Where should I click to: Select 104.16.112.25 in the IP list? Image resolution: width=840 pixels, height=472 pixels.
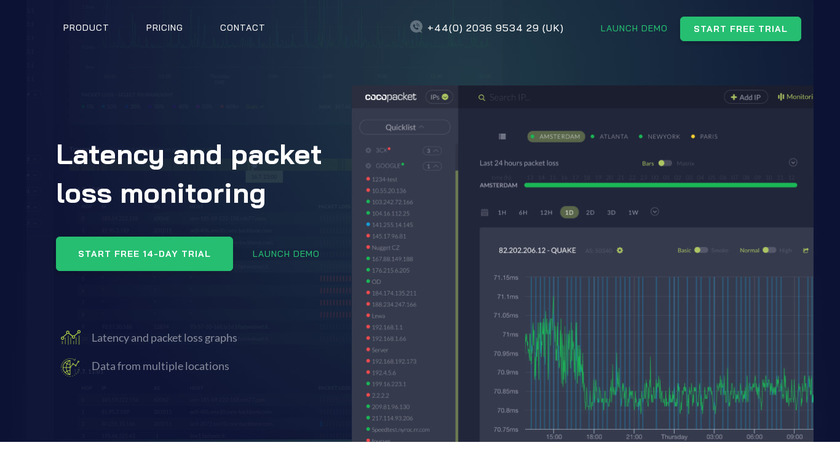pyautogui.click(x=391, y=213)
